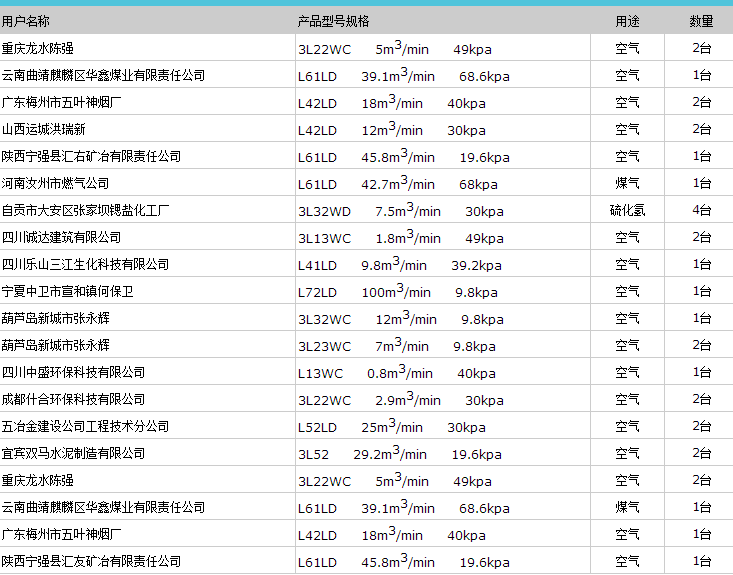
Task: Click the 硫化氢 usage cell
Action: [x=627, y=210]
